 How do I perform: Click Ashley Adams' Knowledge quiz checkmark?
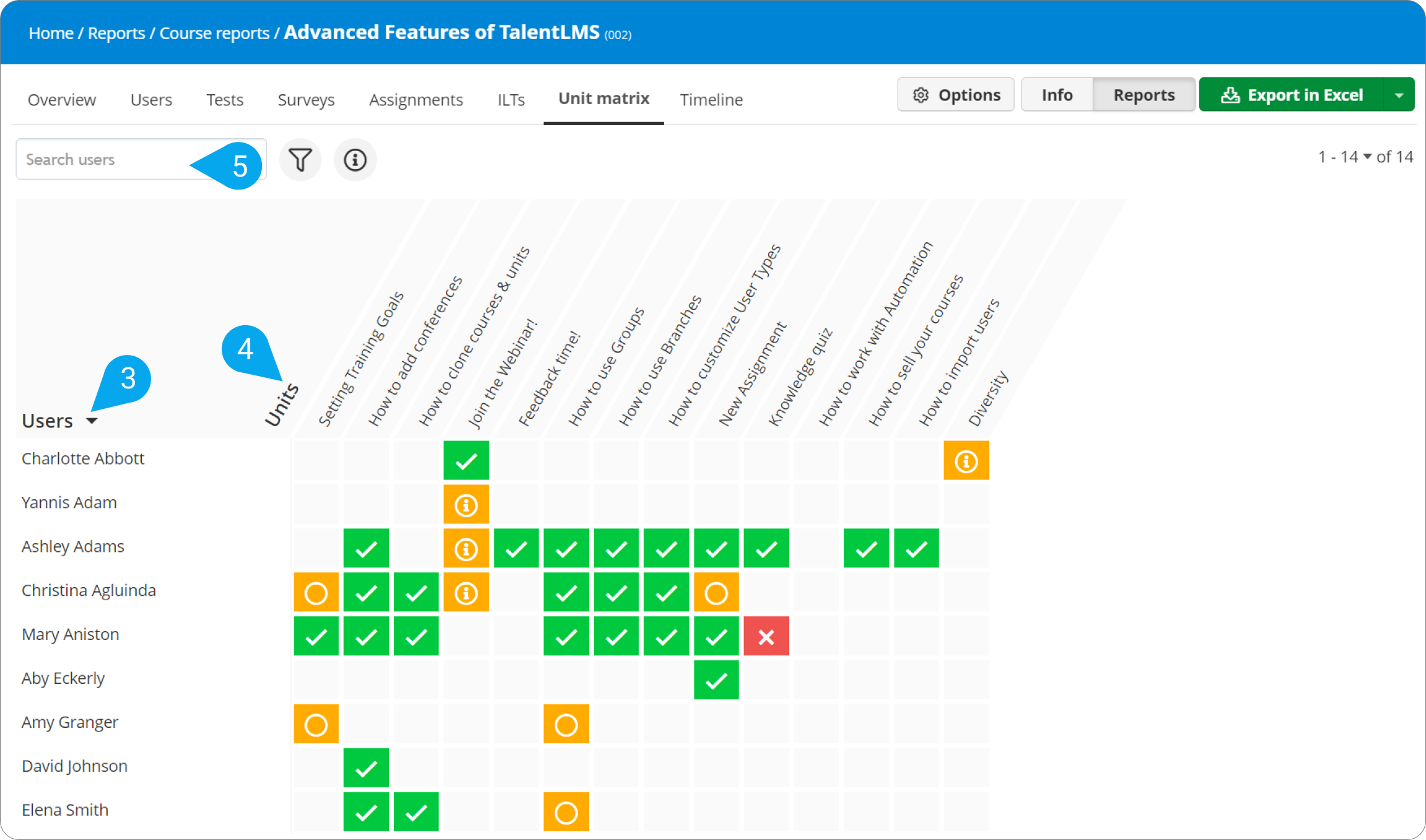[x=766, y=548]
